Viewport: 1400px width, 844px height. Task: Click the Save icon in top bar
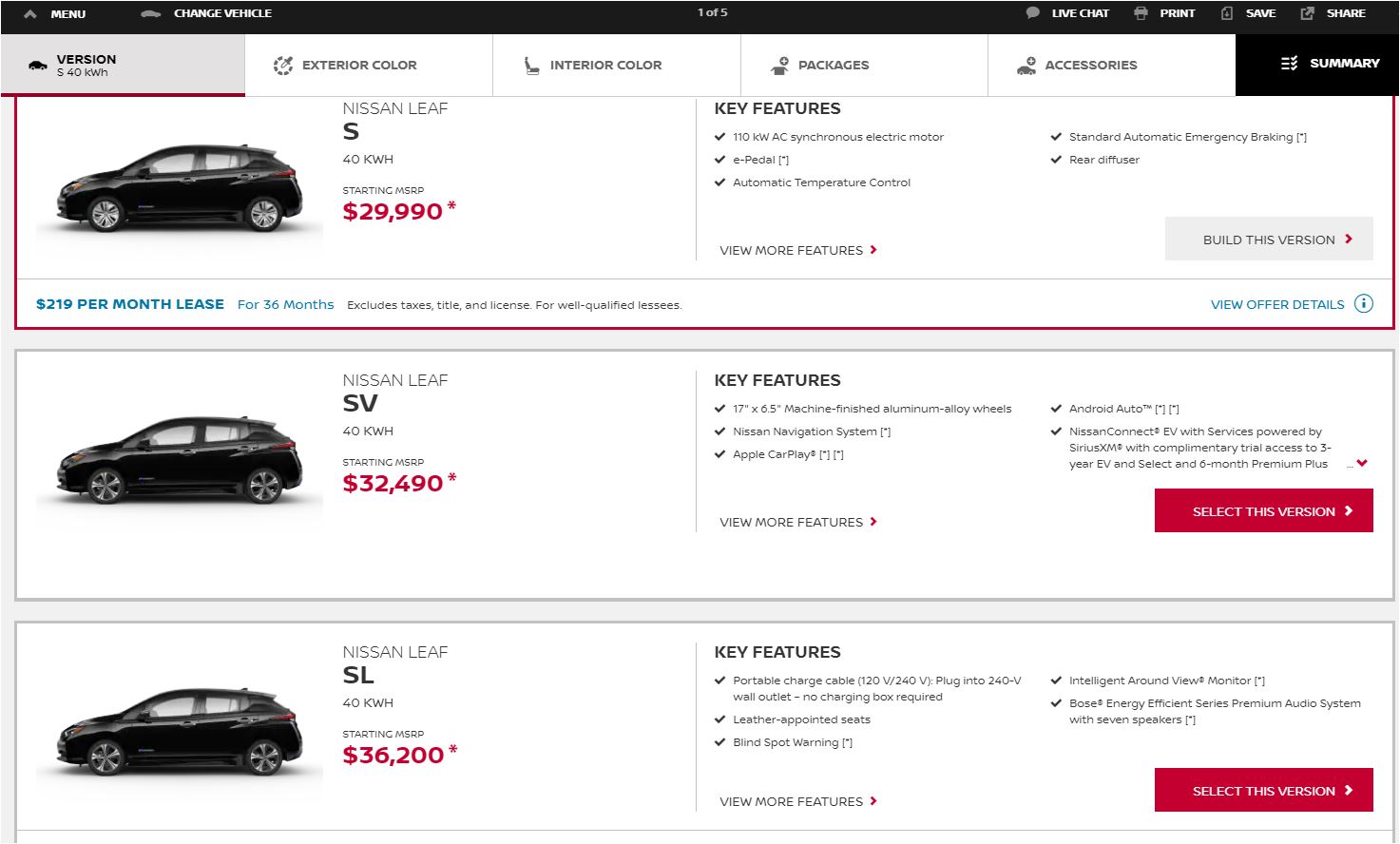[1227, 13]
